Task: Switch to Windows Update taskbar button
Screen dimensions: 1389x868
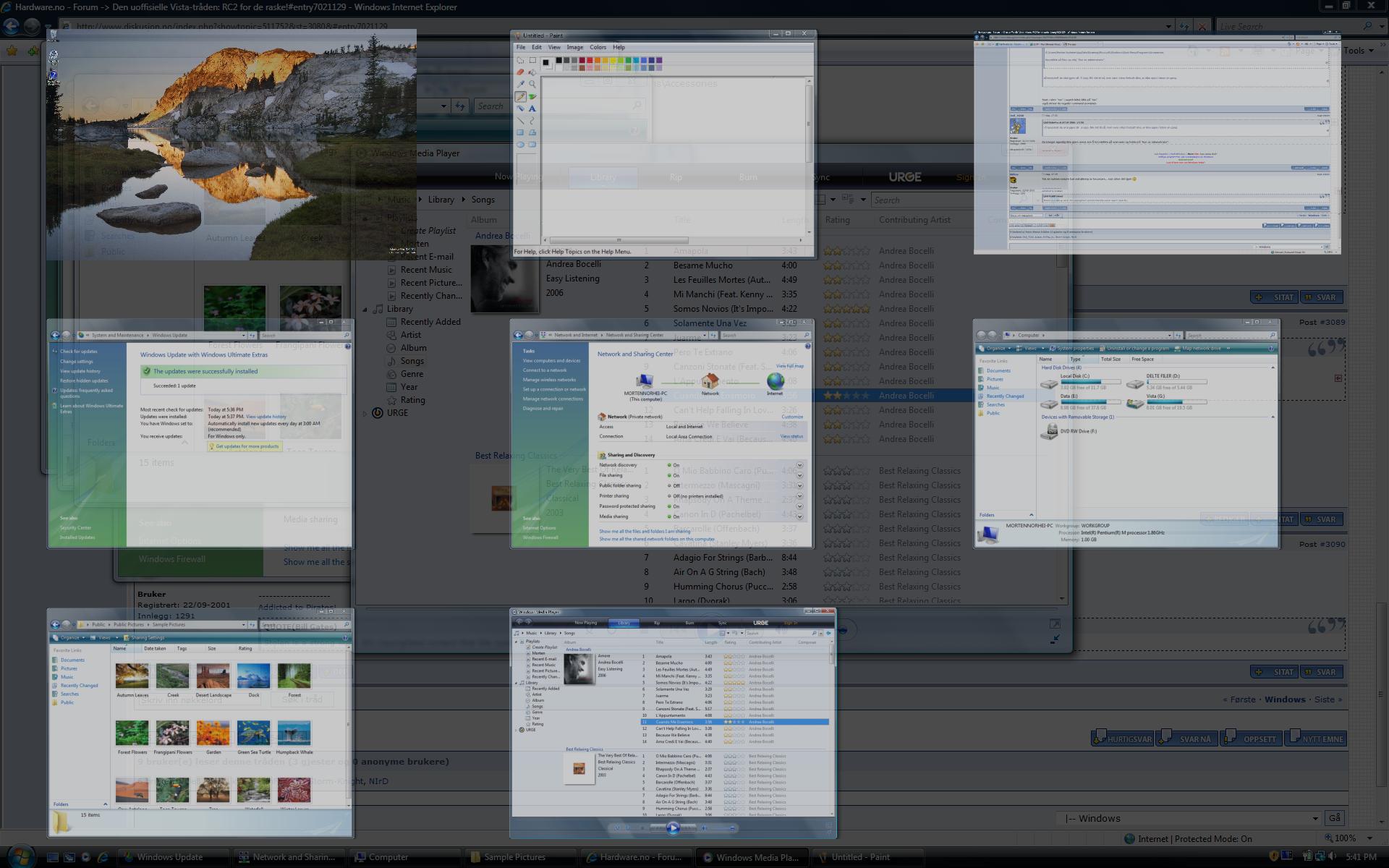Action: coord(174,857)
